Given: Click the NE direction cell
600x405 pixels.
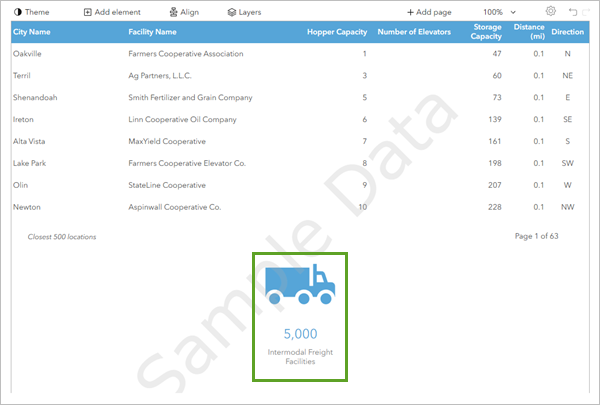Looking at the screenshot, I should [x=567, y=75].
